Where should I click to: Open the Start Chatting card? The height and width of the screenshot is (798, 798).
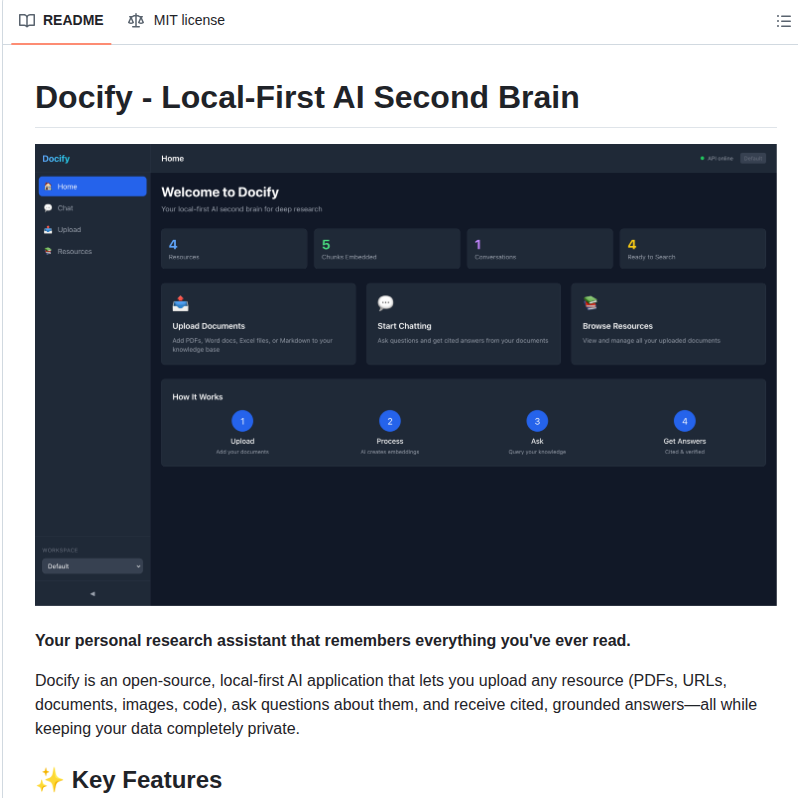click(x=464, y=324)
